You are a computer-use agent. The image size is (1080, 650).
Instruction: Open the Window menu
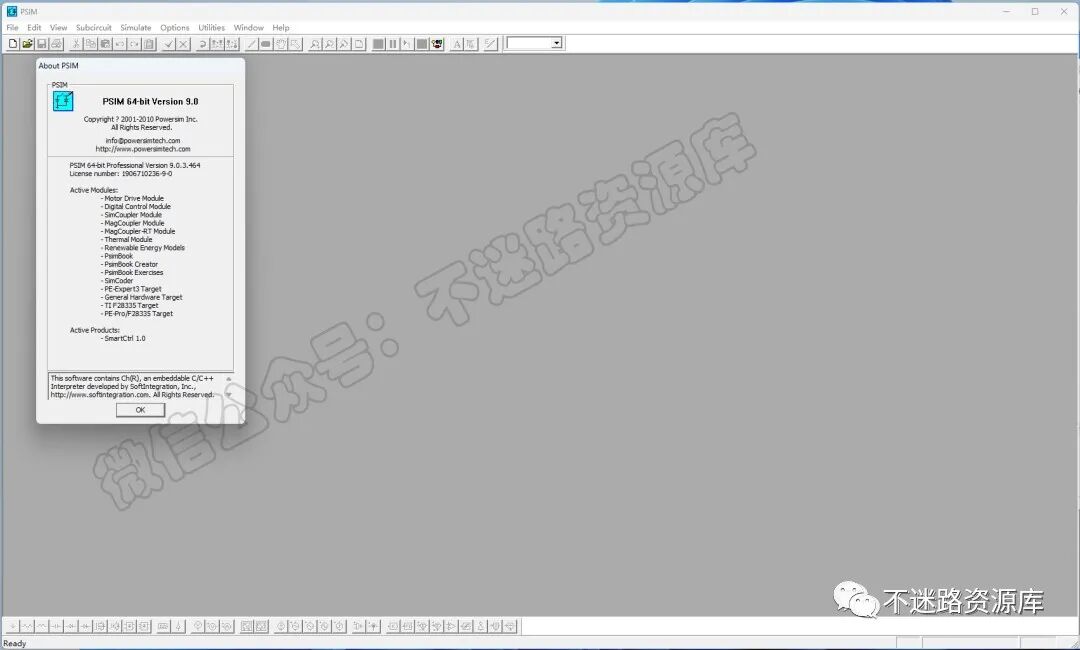249,28
